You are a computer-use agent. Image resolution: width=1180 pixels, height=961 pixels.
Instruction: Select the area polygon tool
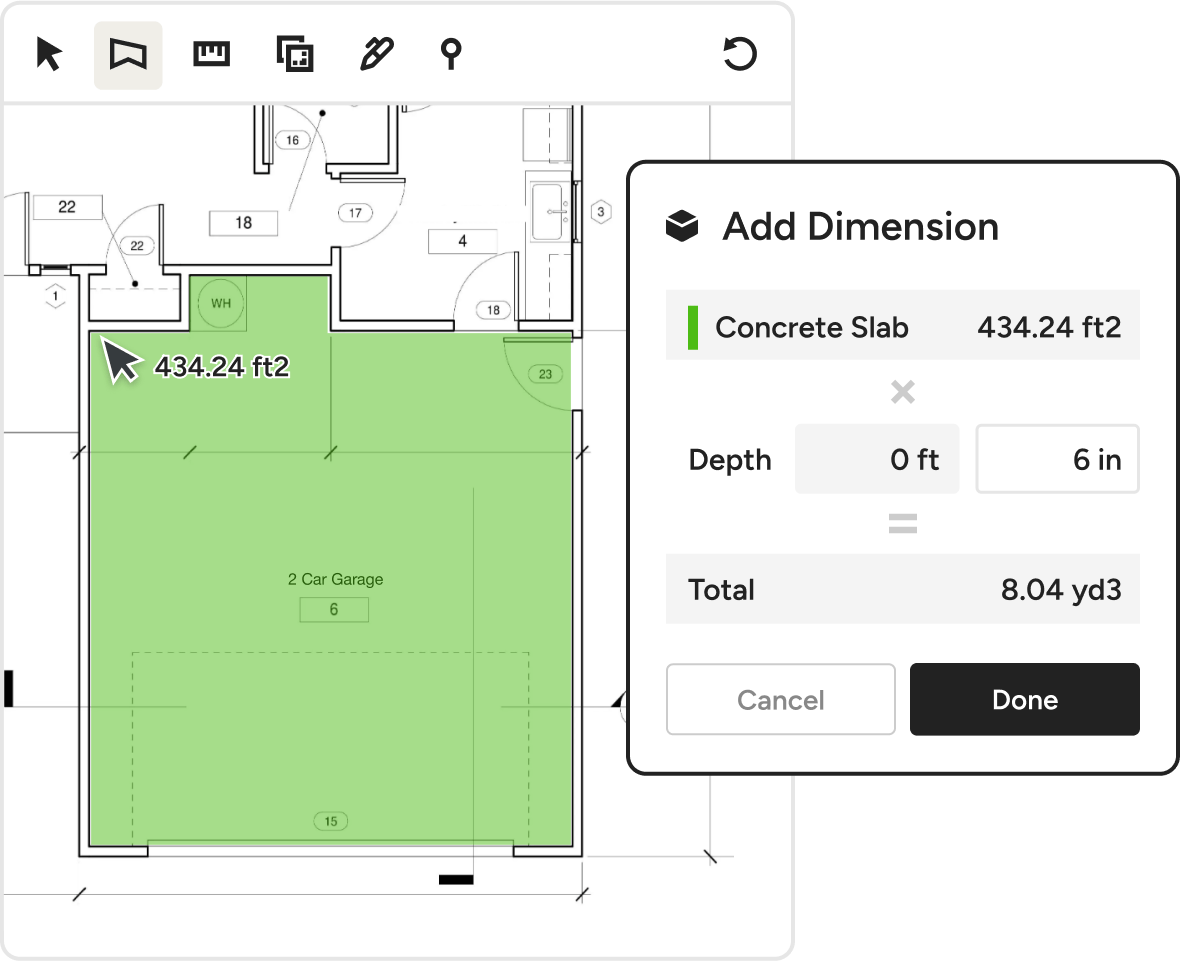(x=128, y=55)
